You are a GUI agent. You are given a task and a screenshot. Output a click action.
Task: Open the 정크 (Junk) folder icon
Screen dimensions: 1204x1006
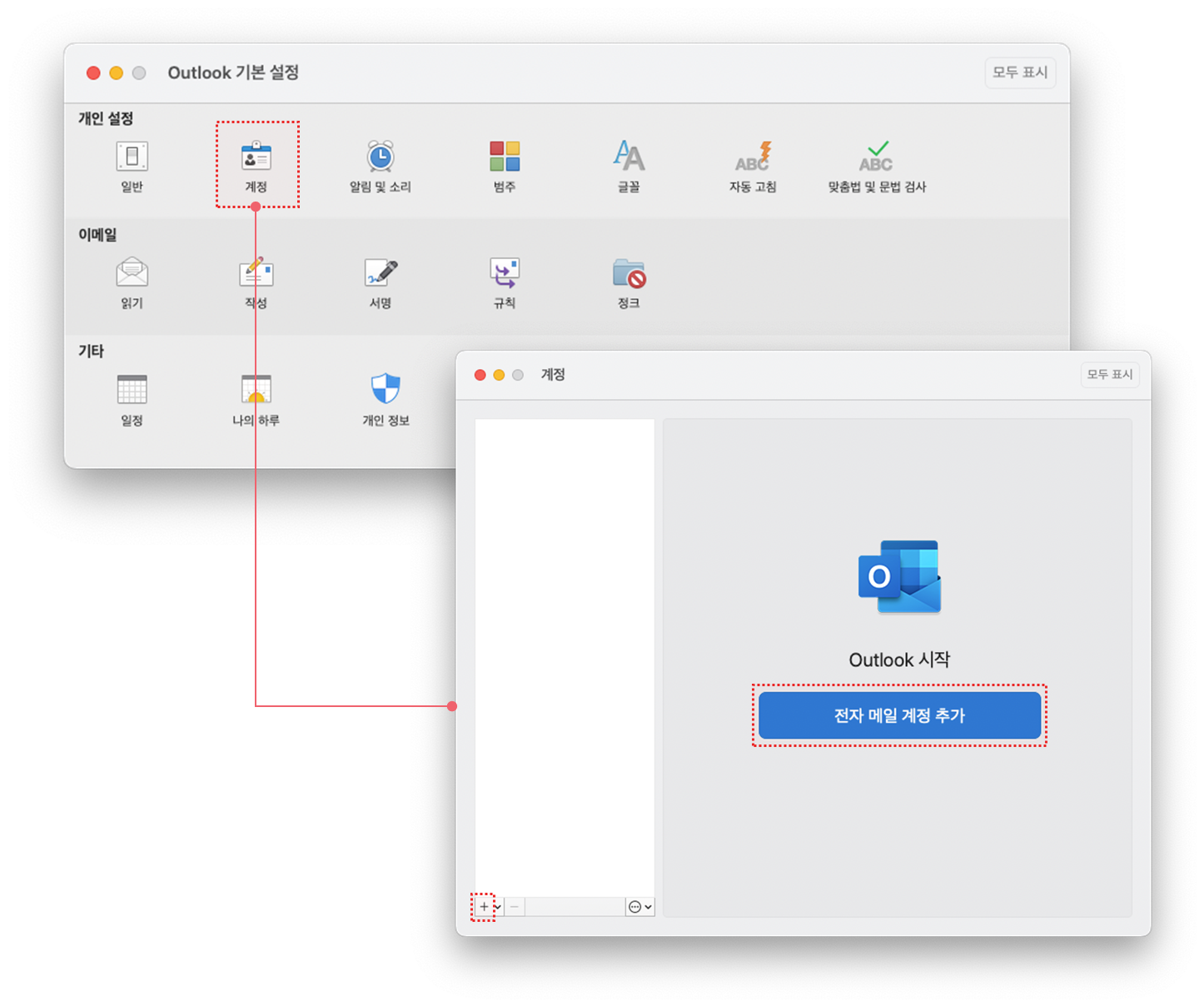[x=629, y=273]
